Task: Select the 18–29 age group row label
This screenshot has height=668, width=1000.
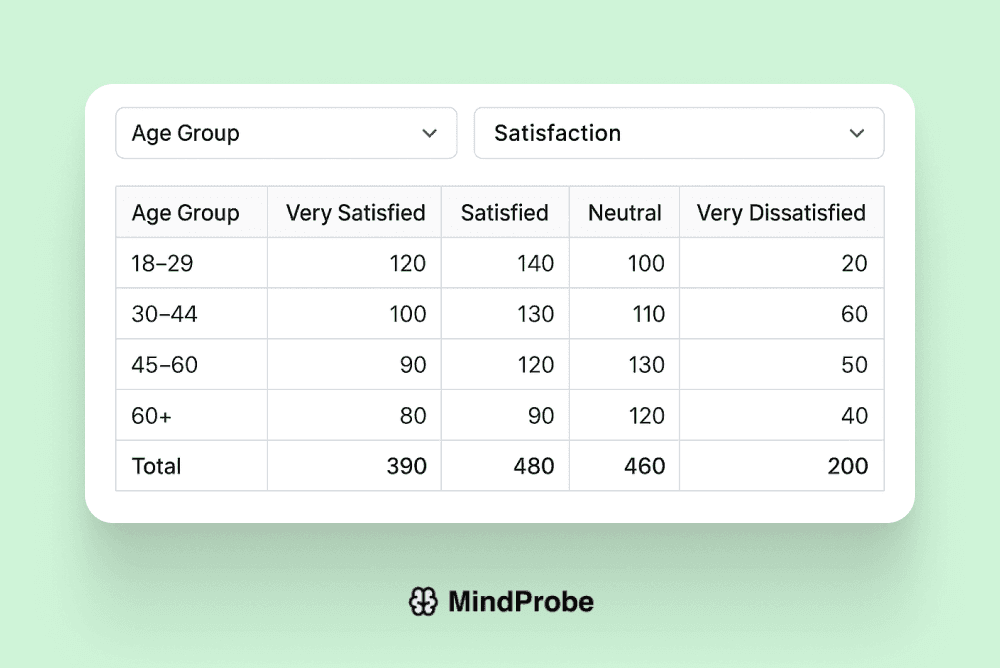Action: (158, 263)
